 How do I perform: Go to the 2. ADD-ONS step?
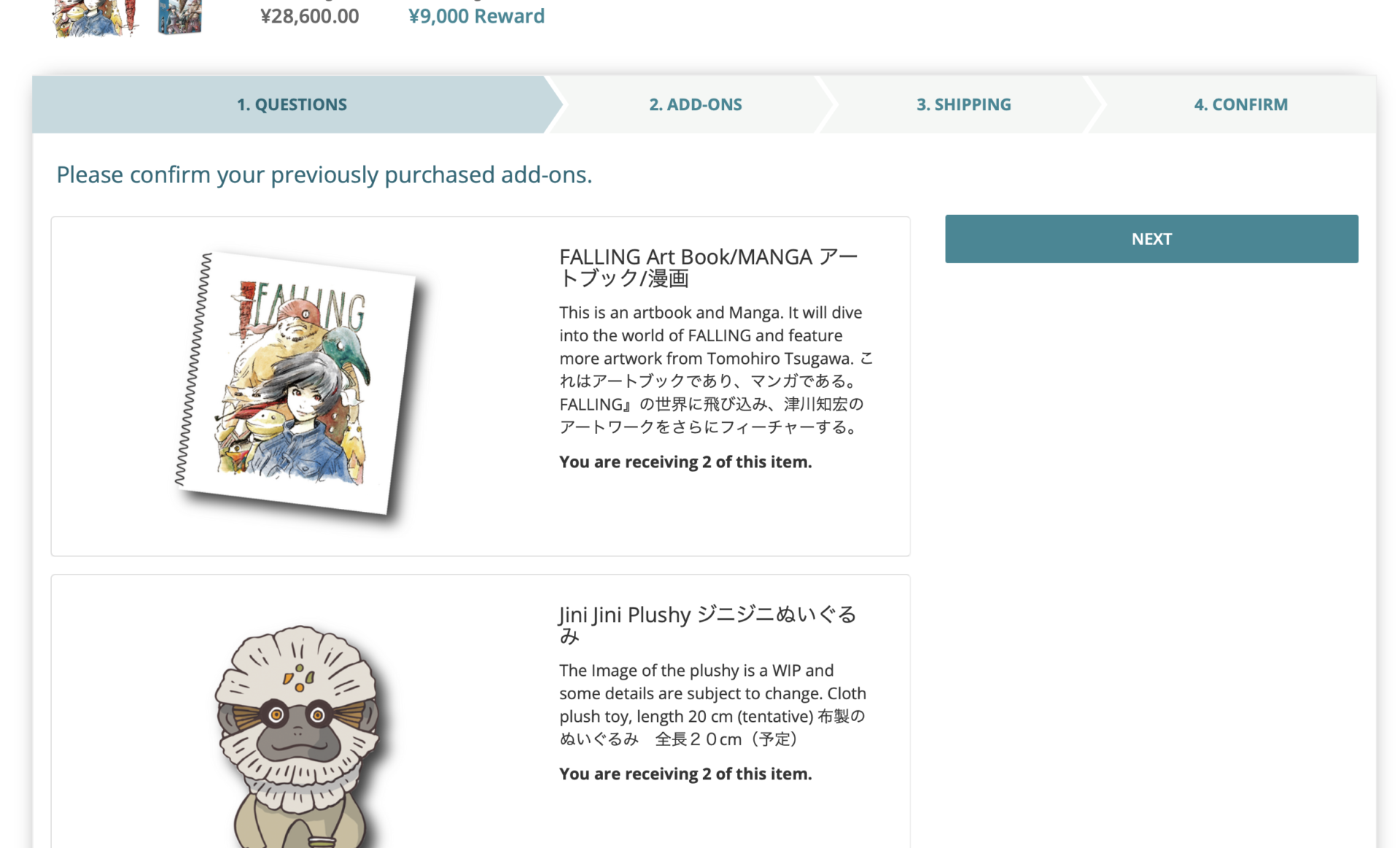click(696, 104)
